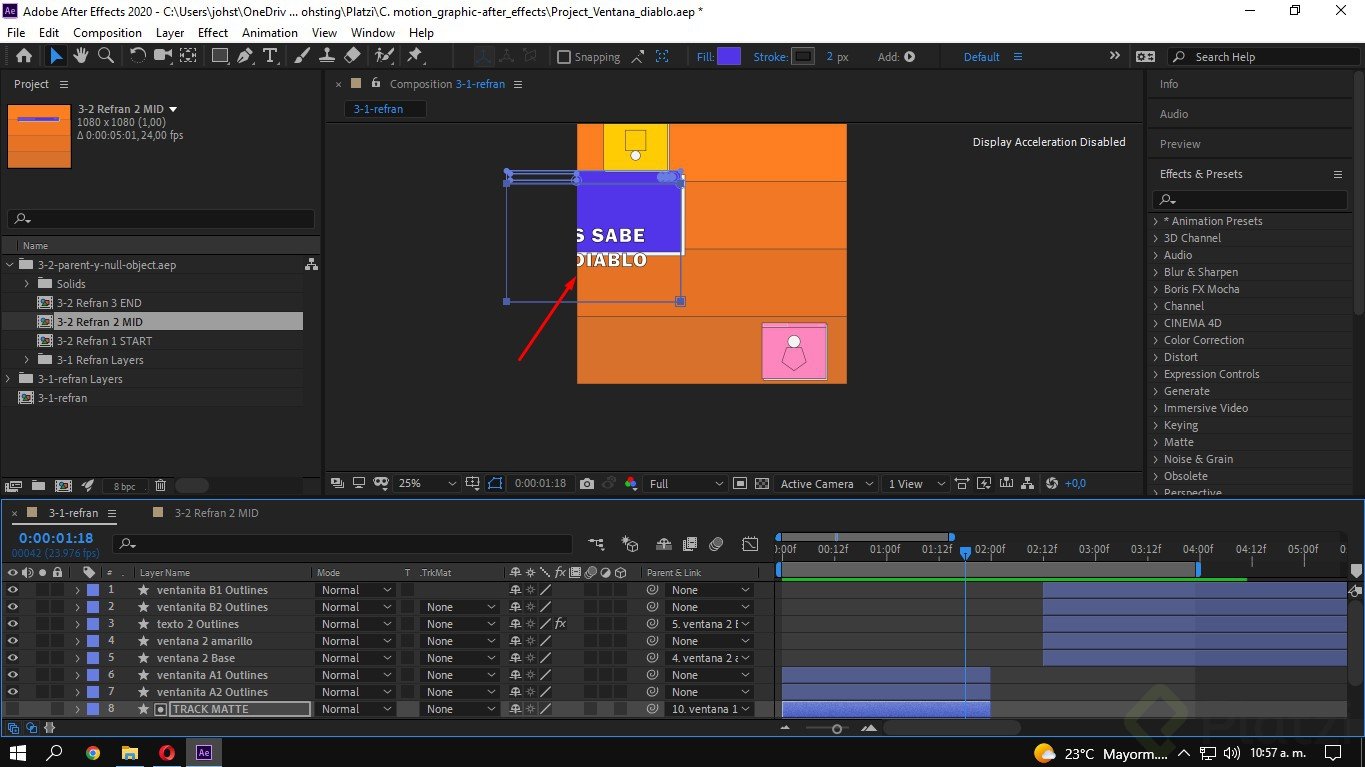
Task: Open the Active Camera view dropdown
Action: point(825,483)
